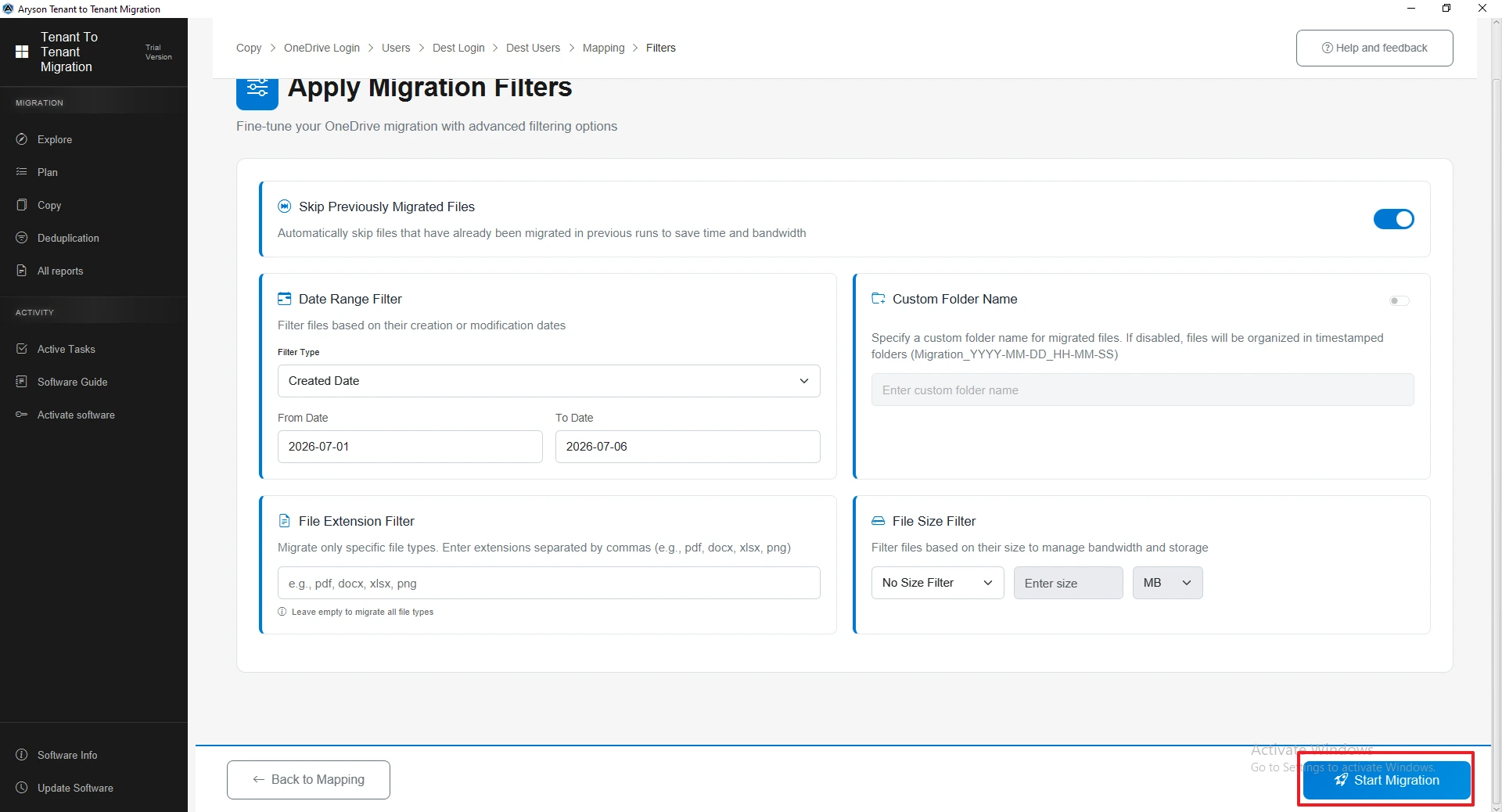
Task: Open the Filter Type Created Date dropdown
Action: [x=549, y=381]
